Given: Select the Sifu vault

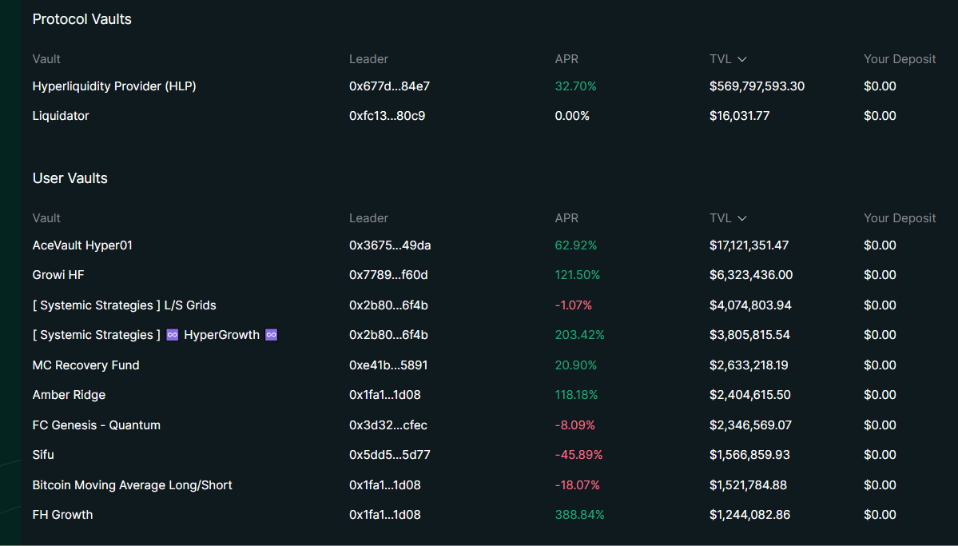Looking at the screenshot, I should click(43, 455).
